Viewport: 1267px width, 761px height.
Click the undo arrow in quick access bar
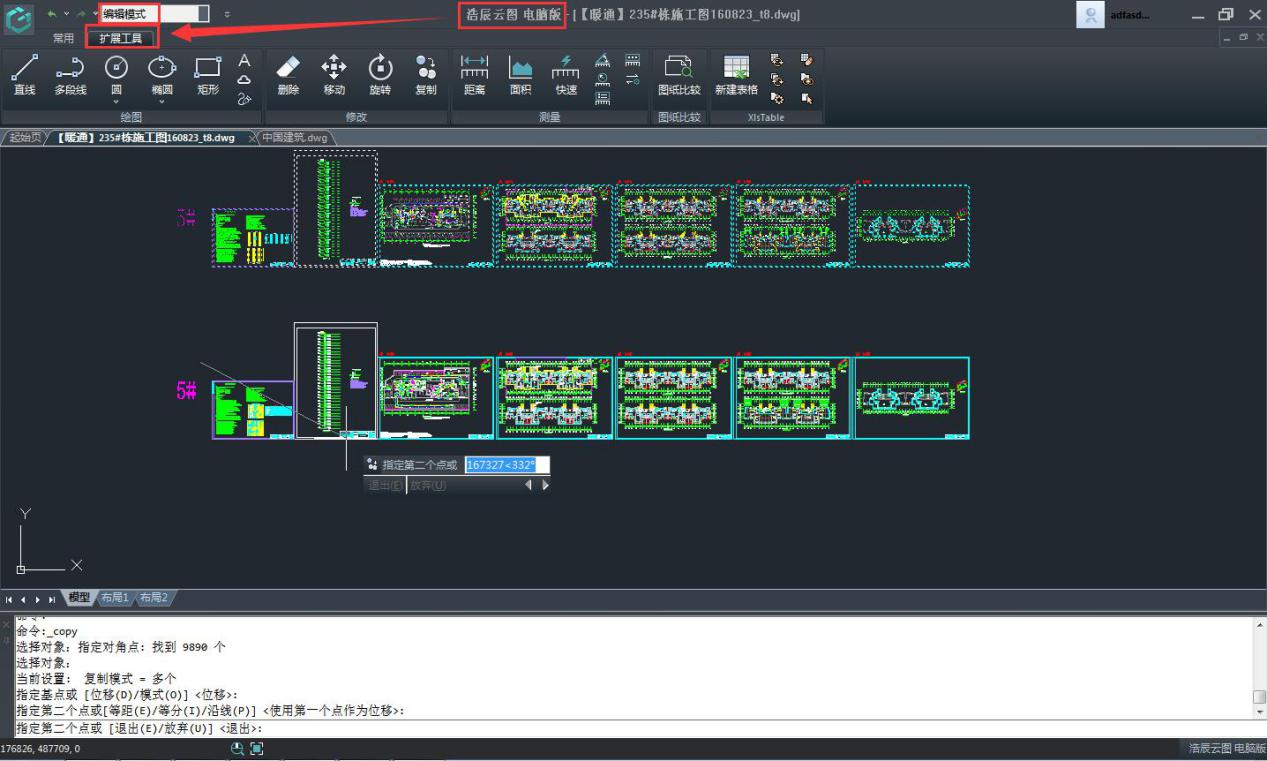click(x=52, y=14)
